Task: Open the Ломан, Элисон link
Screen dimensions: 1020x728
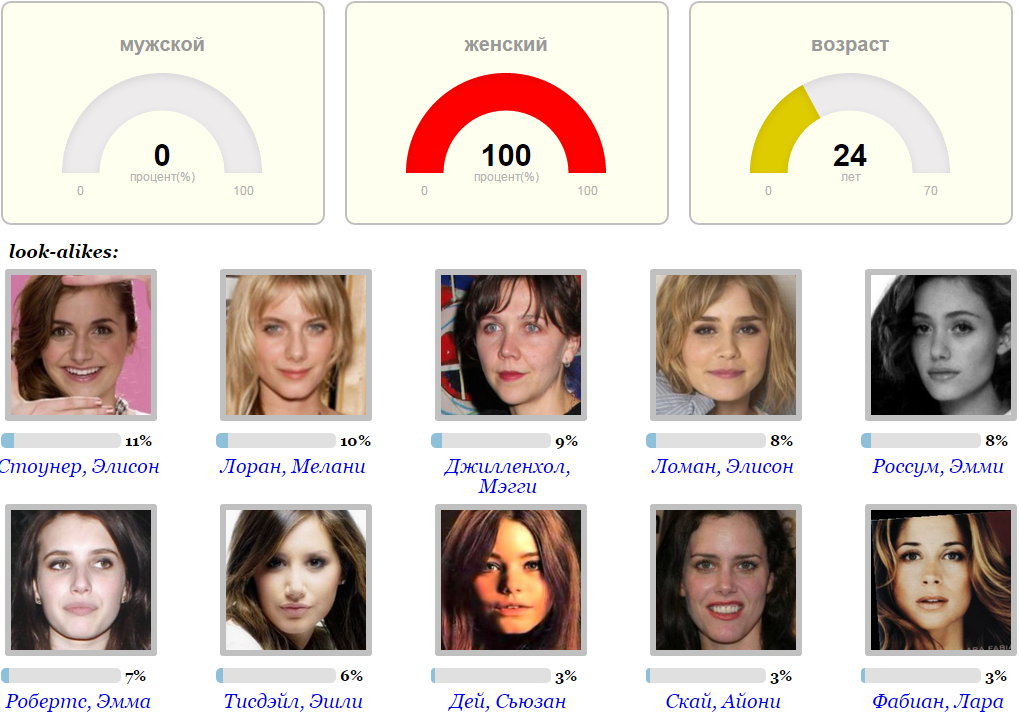Action: (x=723, y=466)
